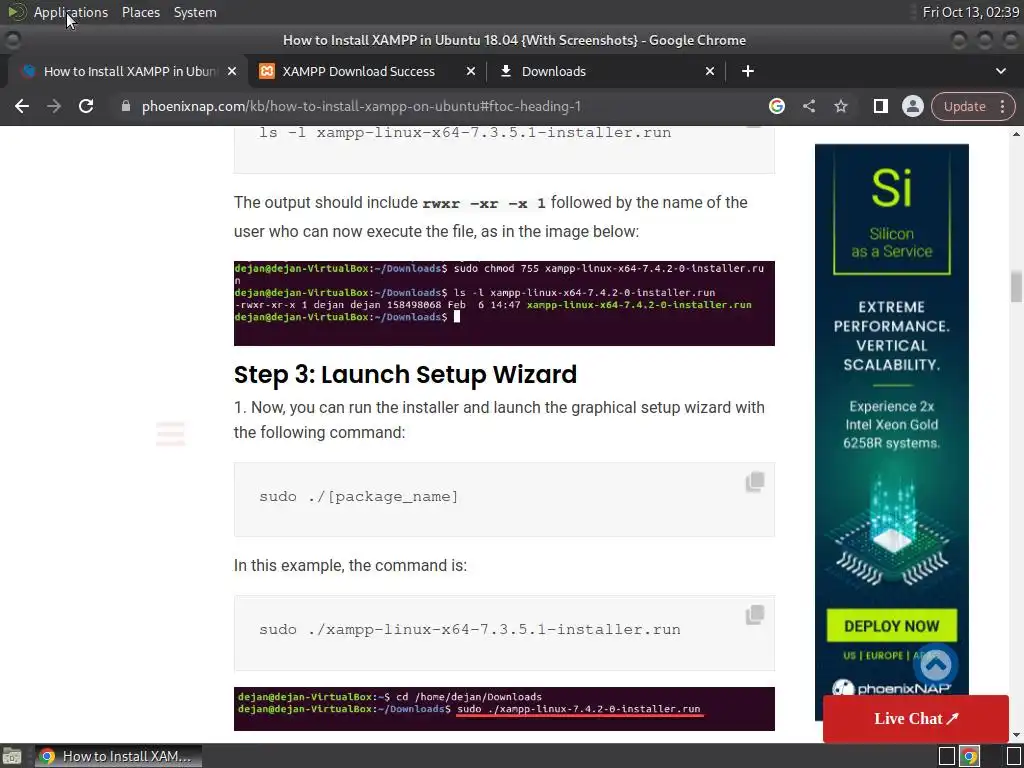Image resolution: width=1024 pixels, height=768 pixels.
Task: Copy the sudo ./[package_name] code block
Action: click(755, 482)
